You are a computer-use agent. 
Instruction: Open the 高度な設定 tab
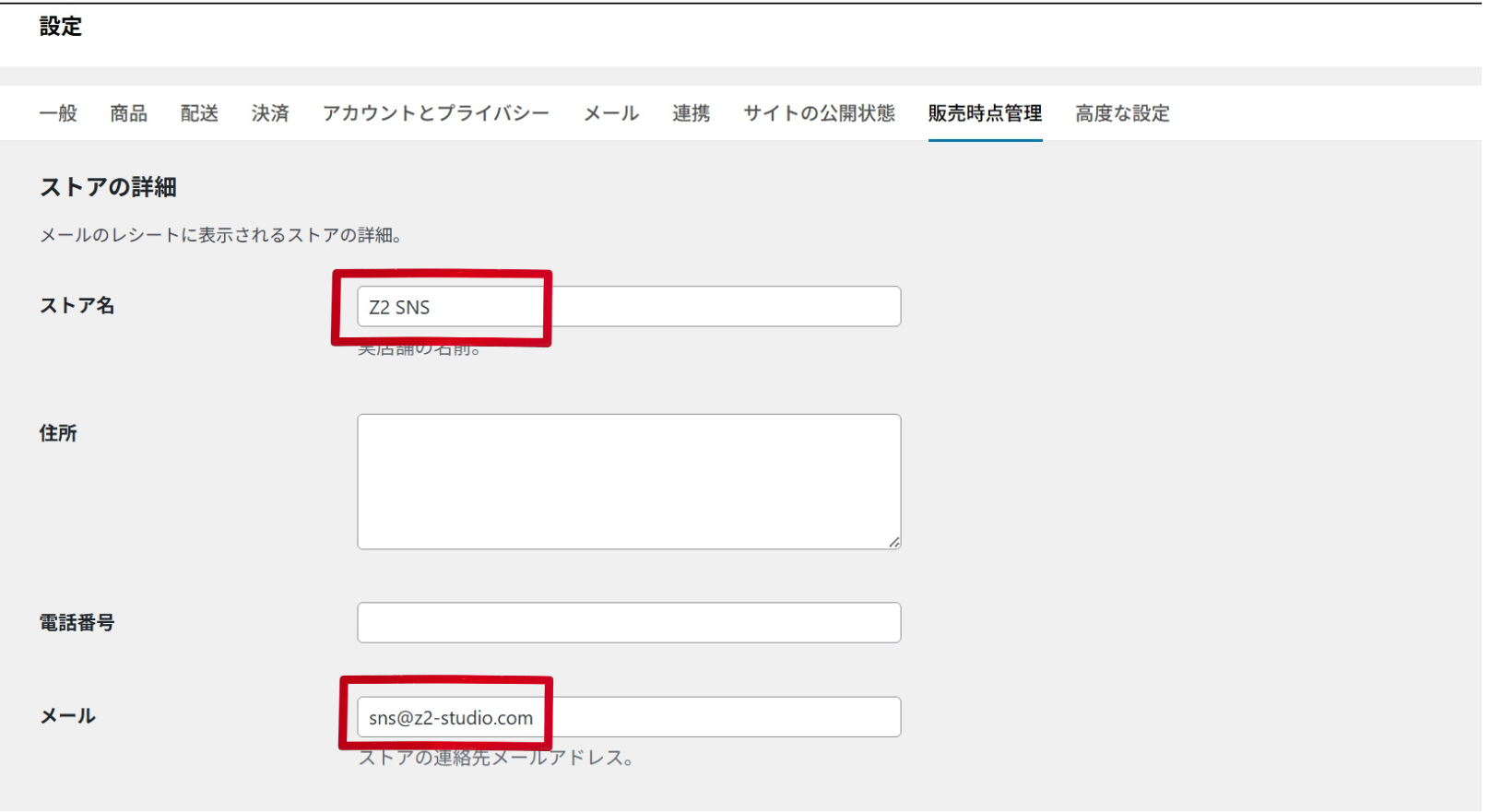tap(1122, 113)
